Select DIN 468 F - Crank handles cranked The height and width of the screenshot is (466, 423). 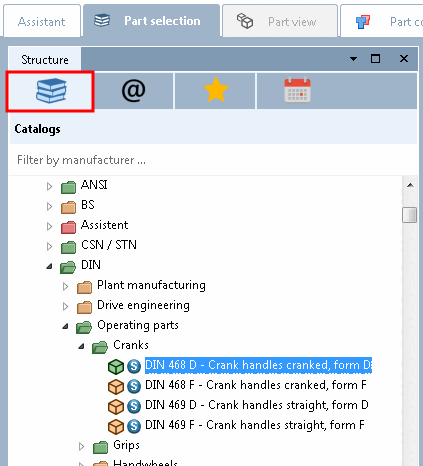point(256,385)
